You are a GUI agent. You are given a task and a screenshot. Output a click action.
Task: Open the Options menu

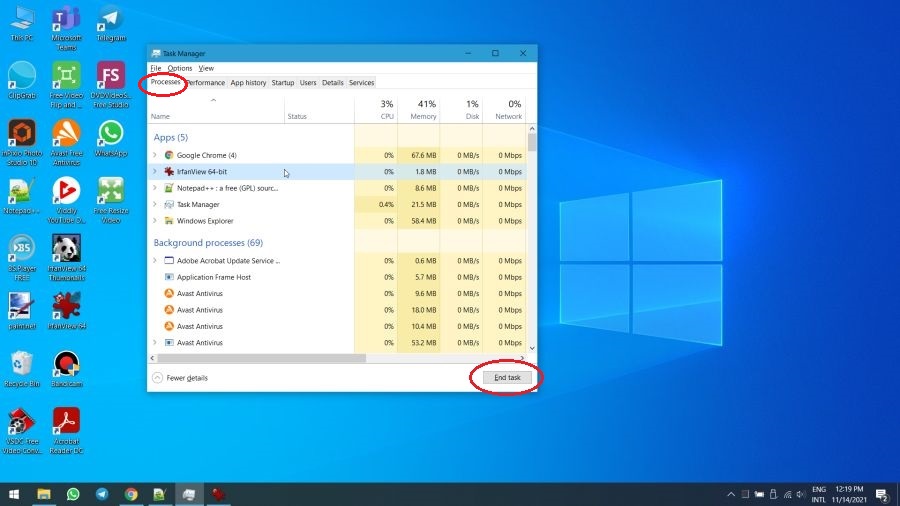coord(180,68)
